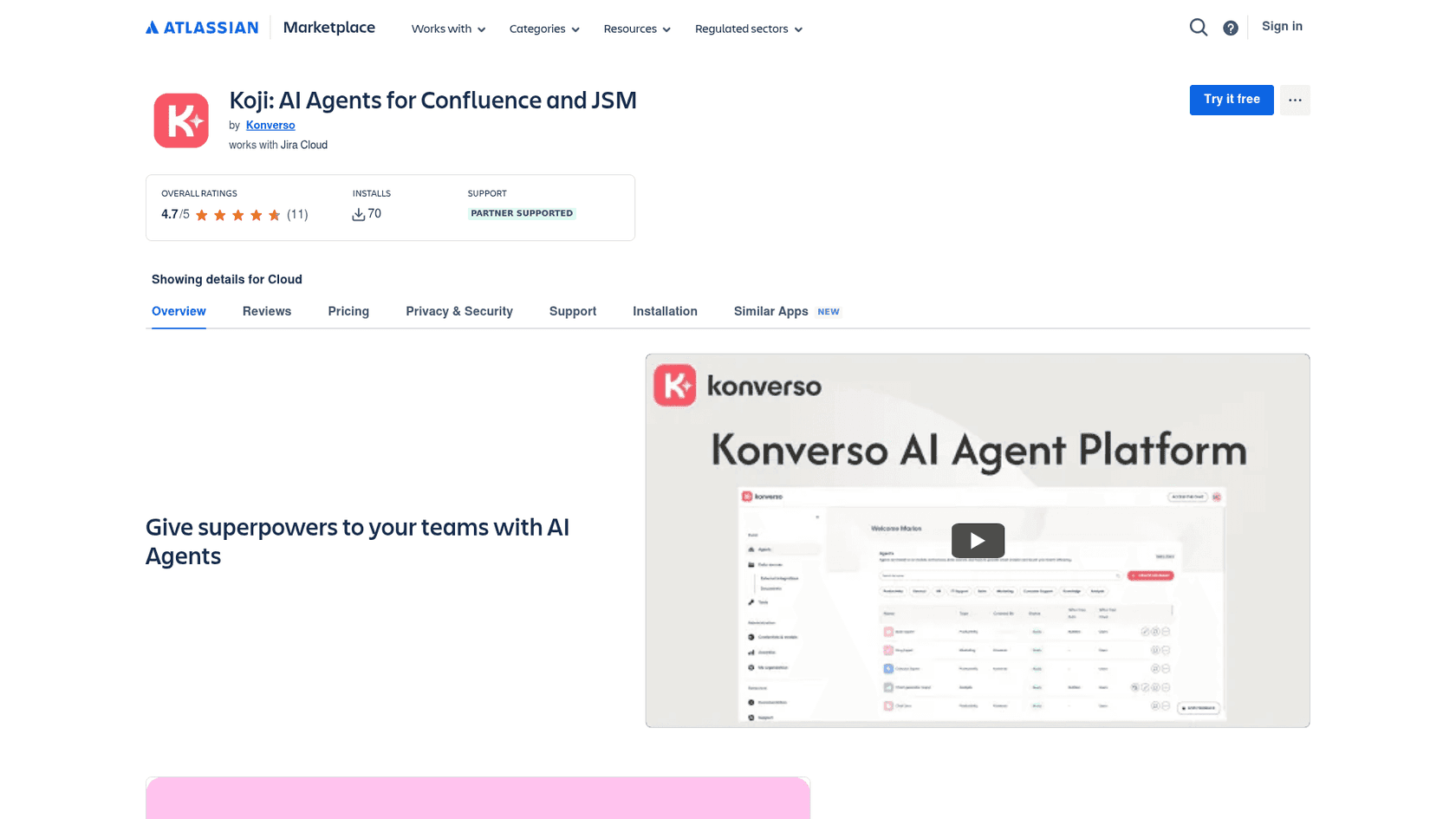Click the installs download icon
The image size is (1456, 819).
[358, 214]
